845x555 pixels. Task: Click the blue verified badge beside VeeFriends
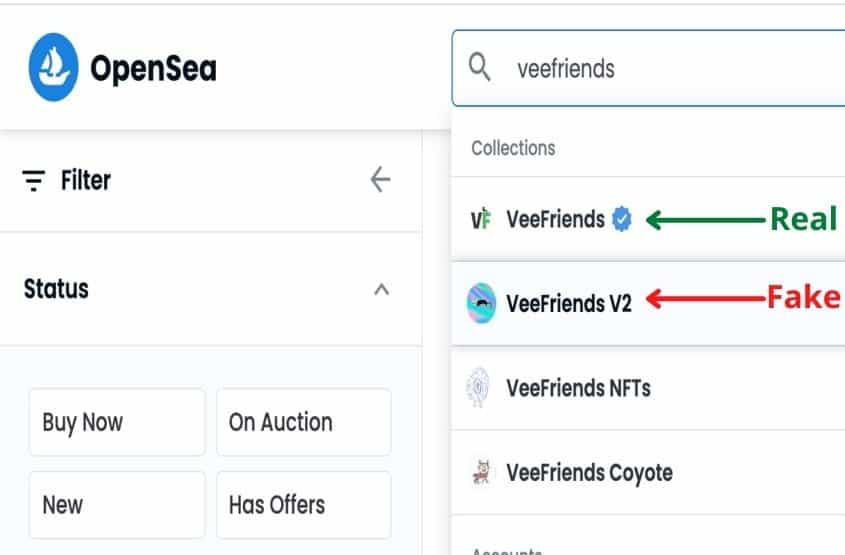coord(621,219)
